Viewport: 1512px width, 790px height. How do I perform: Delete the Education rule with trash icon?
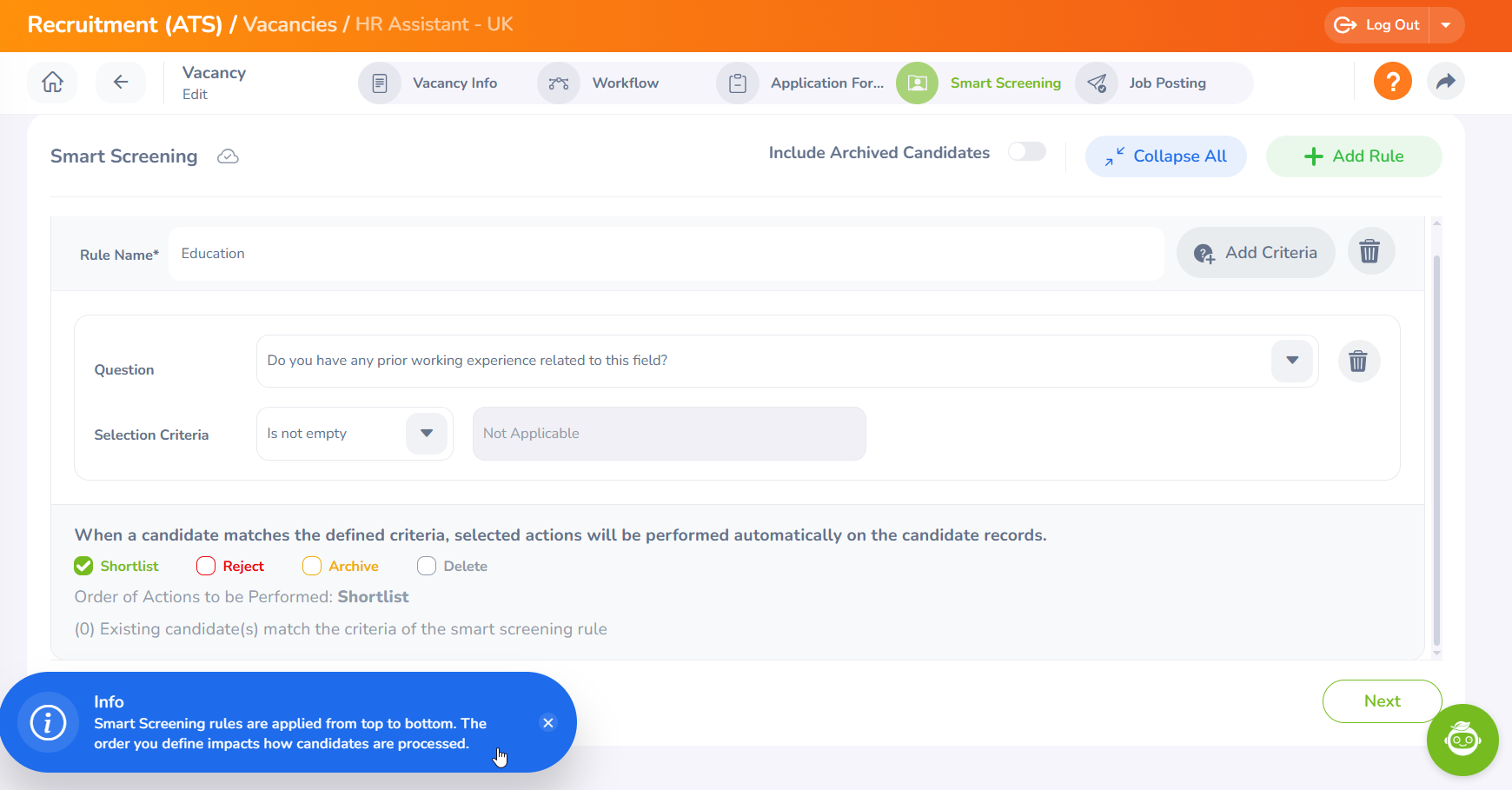pyautogui.click(x=1370, y=252)
